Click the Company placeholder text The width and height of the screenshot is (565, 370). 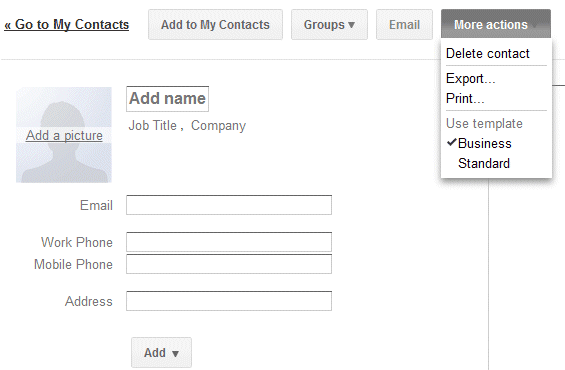coord(218,125)
